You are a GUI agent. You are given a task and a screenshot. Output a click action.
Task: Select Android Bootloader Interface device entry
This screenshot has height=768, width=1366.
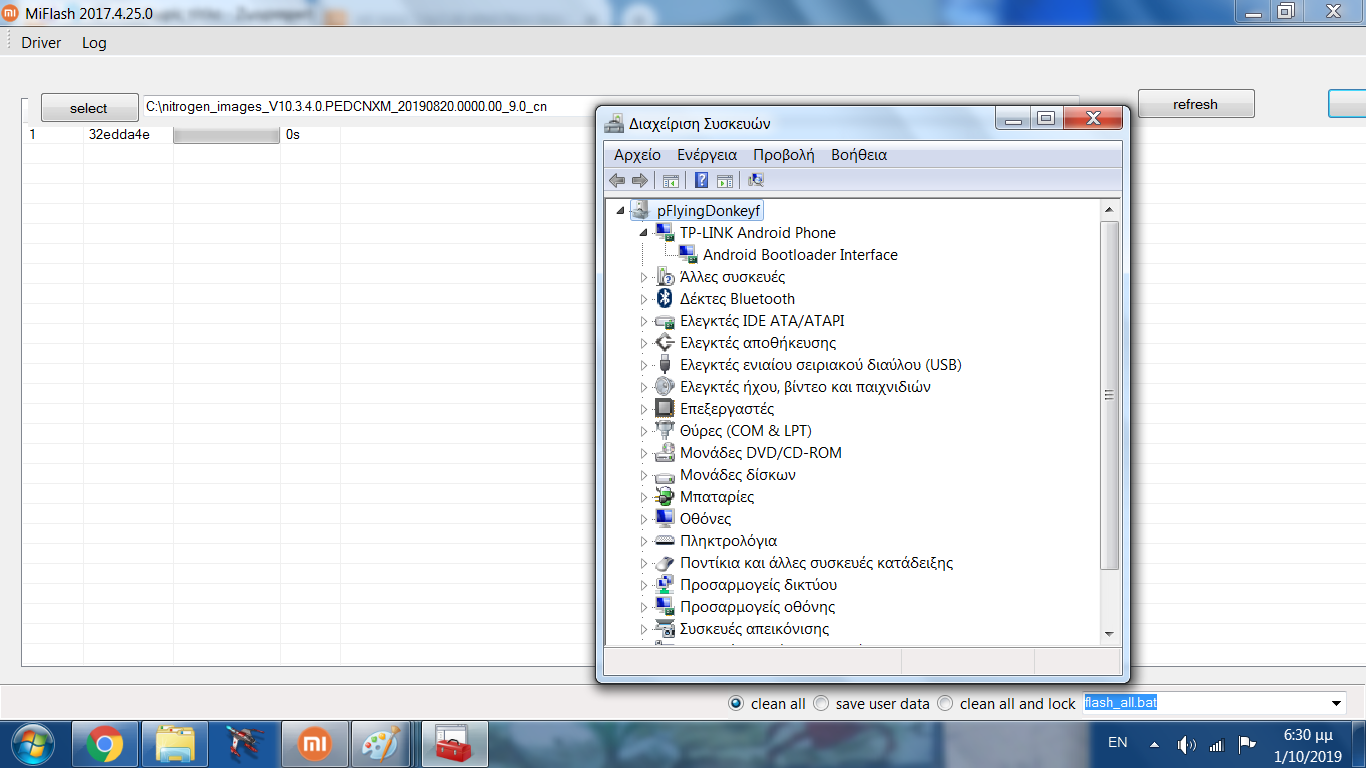(799, 255)
